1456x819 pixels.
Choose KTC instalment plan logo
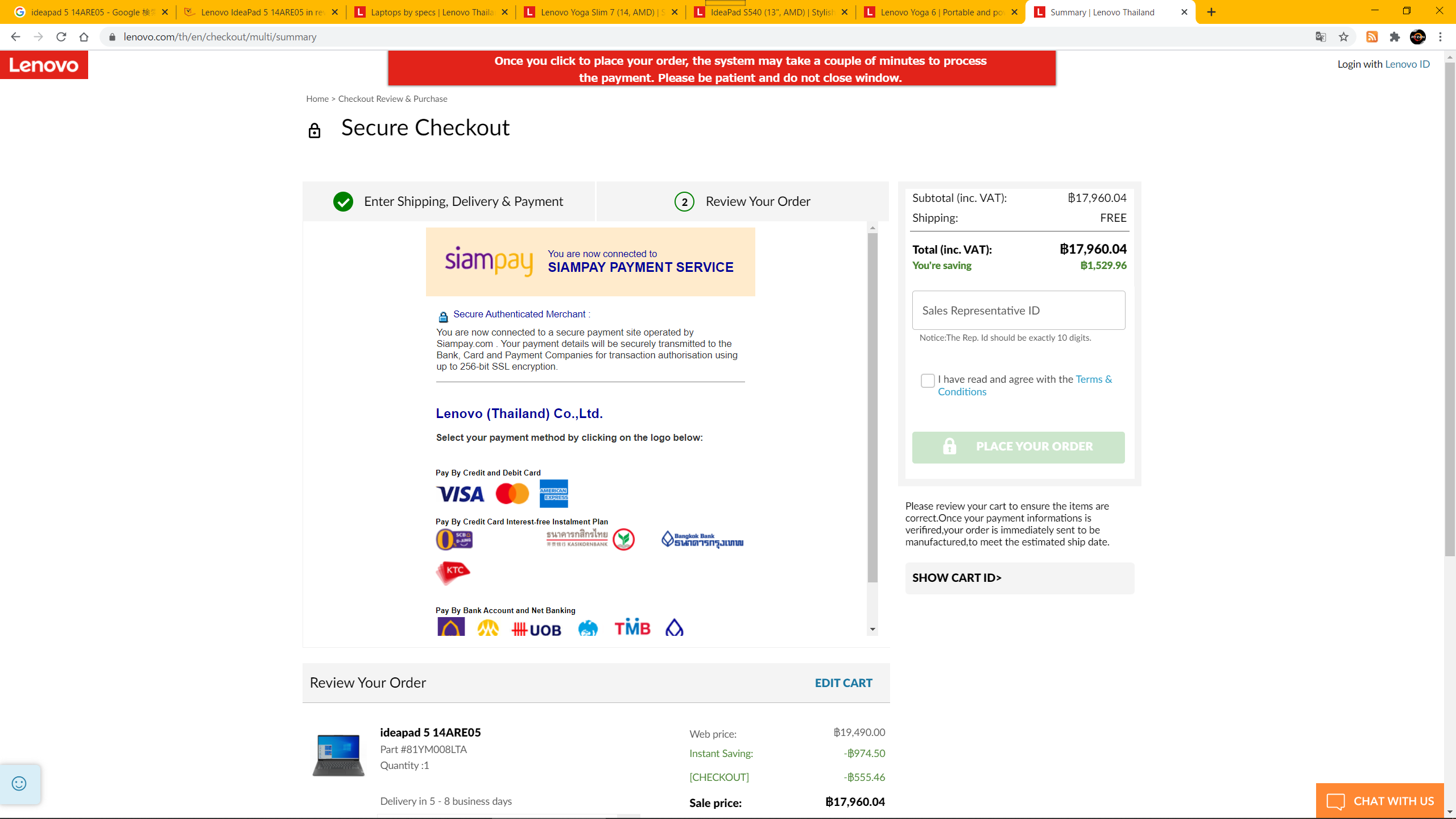[453, 572]
